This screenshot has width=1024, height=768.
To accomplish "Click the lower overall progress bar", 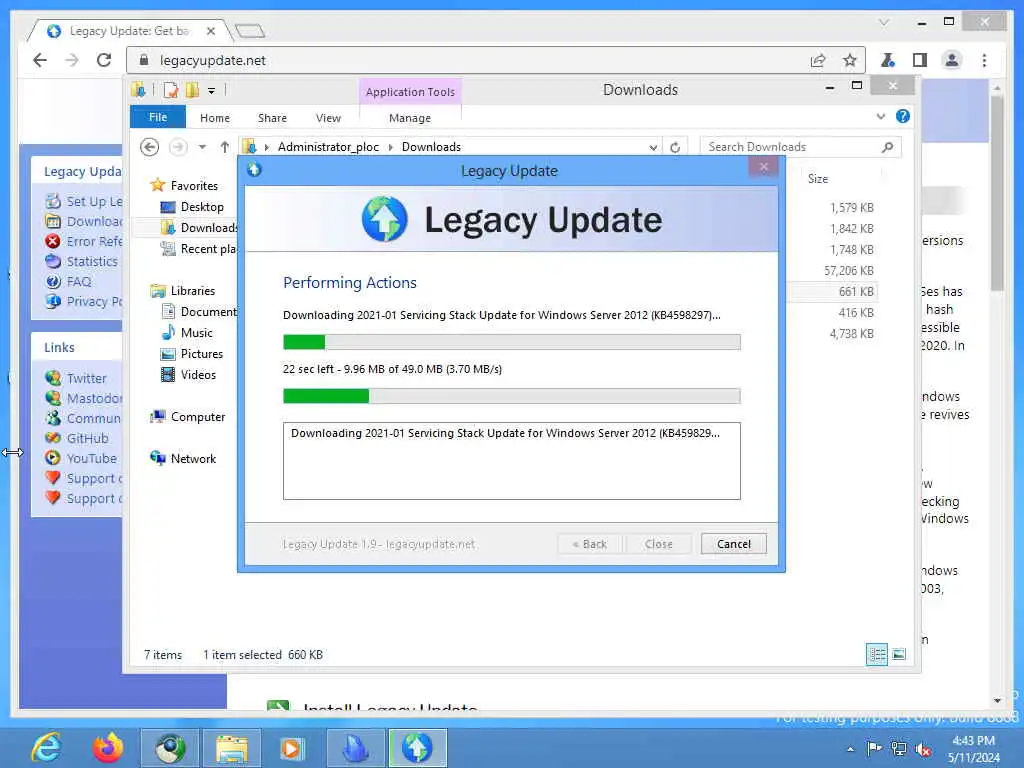I will [x=511, y=396].
